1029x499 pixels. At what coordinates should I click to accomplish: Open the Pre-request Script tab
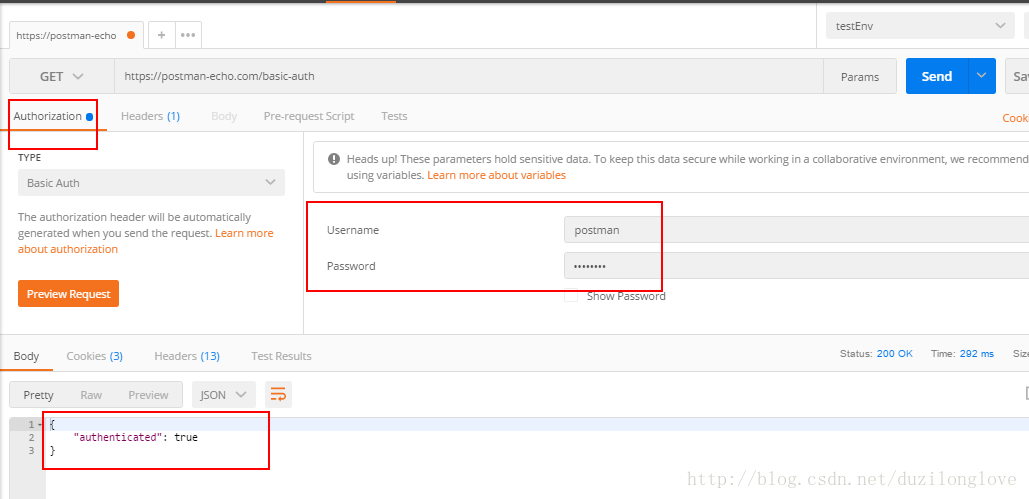[309, 116]
